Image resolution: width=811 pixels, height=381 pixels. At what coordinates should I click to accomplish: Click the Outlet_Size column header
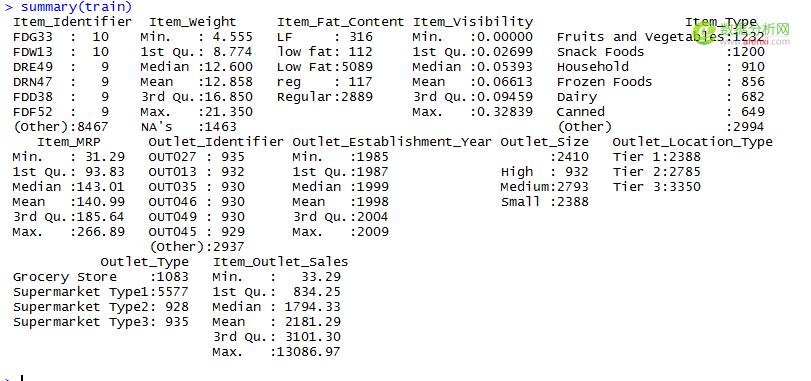(x=545, y=142)
